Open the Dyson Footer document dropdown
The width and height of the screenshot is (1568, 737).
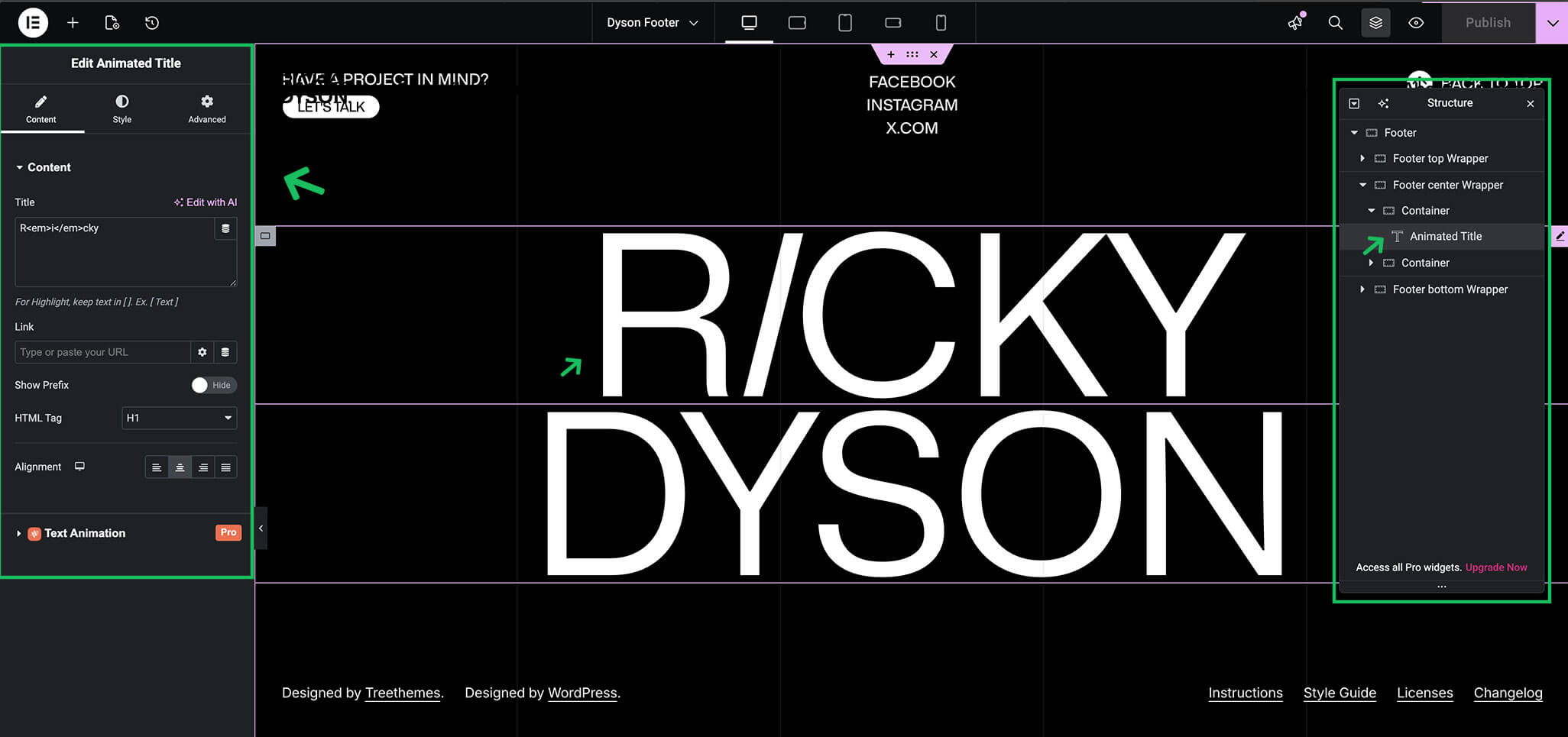click(652, 23)
